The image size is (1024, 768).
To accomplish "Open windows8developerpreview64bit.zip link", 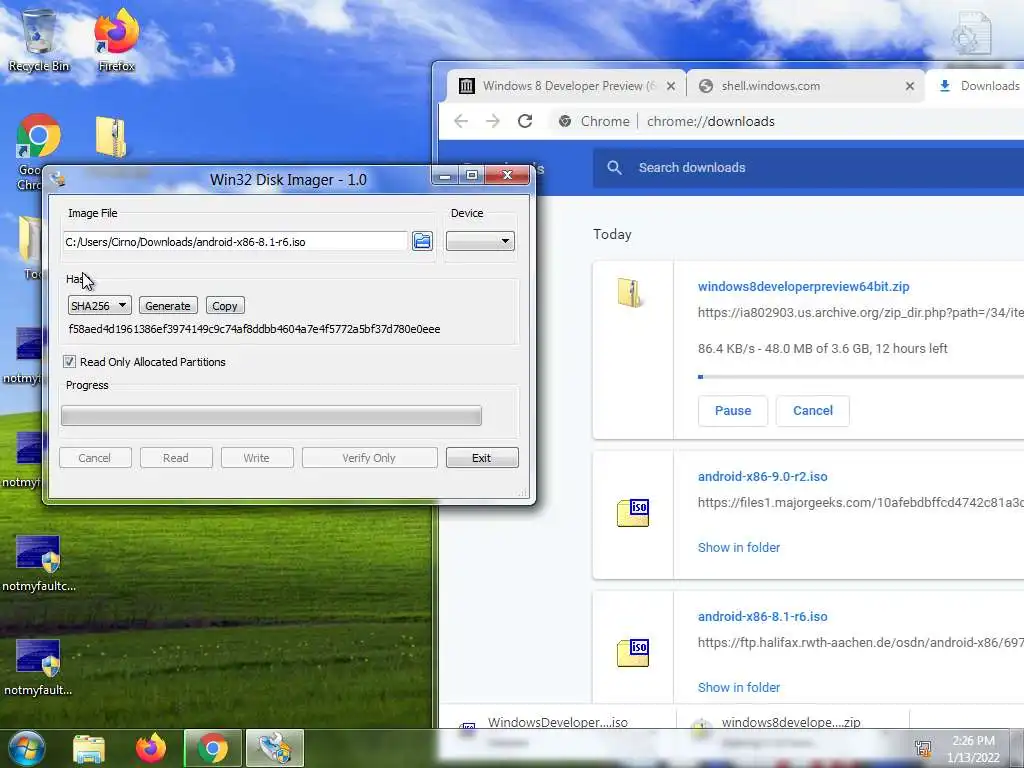I will (x=803, y=286).
